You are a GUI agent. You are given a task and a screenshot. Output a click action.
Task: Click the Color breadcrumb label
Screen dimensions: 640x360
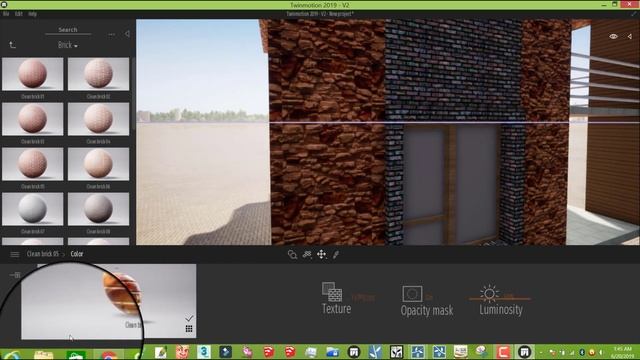click(x=77, y=254)
